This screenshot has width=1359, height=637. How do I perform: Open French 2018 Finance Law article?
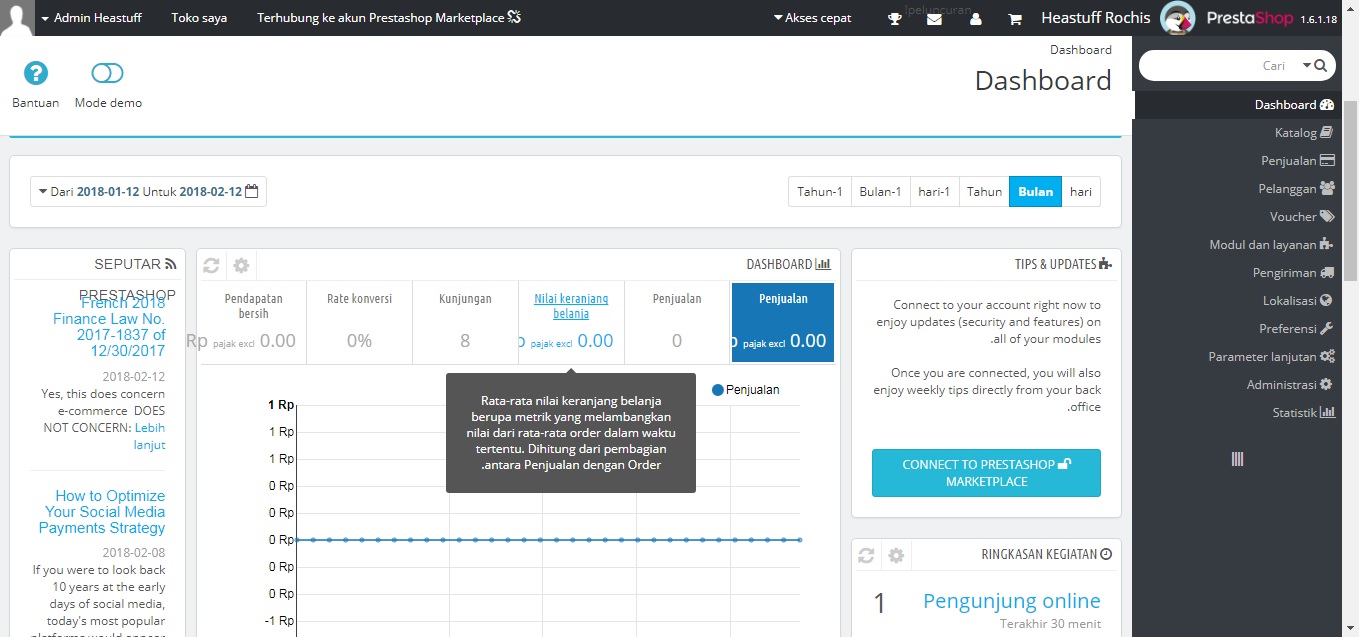[x=110, y=326]
